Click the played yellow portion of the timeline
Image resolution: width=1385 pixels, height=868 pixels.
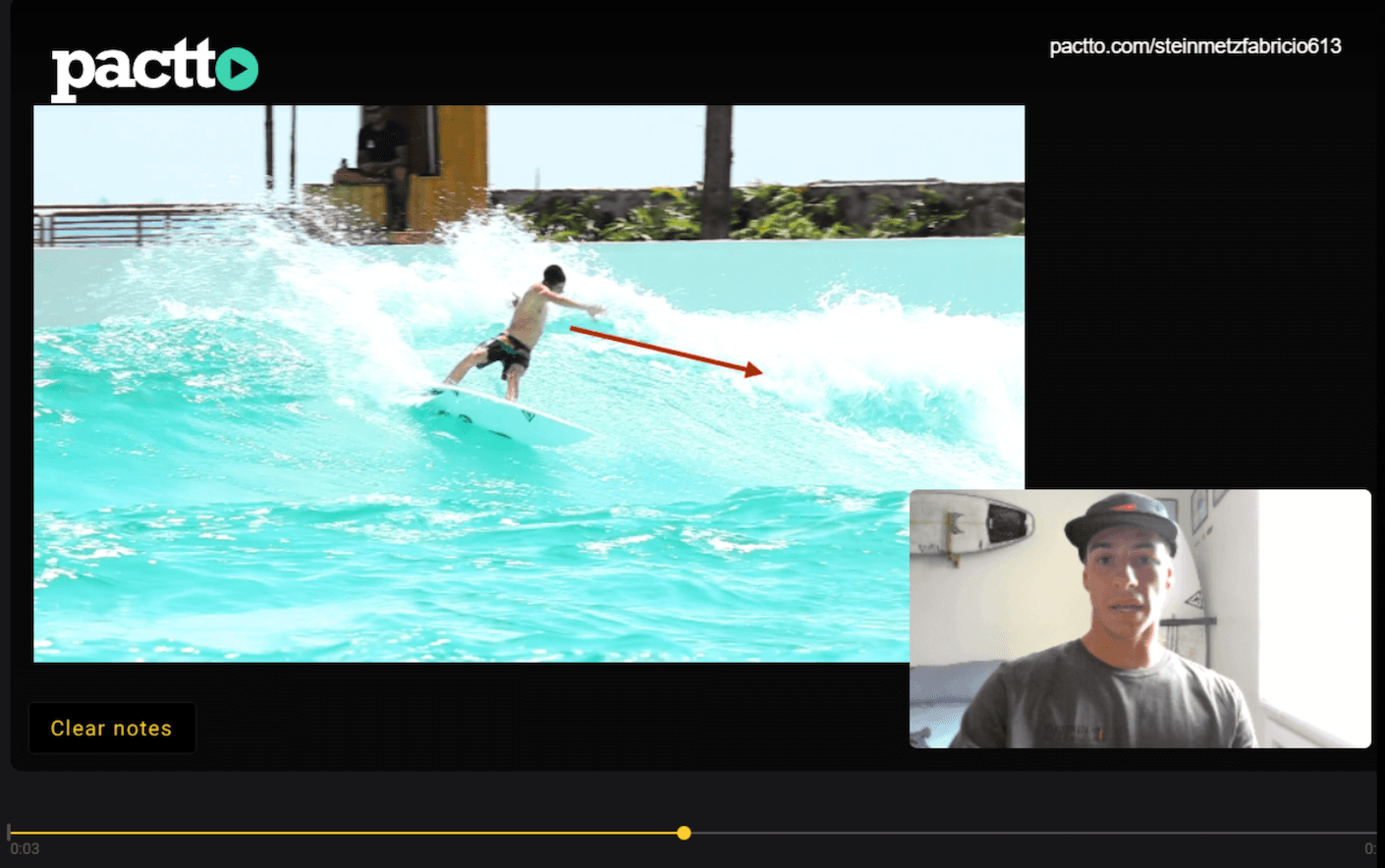coord(344,833)
